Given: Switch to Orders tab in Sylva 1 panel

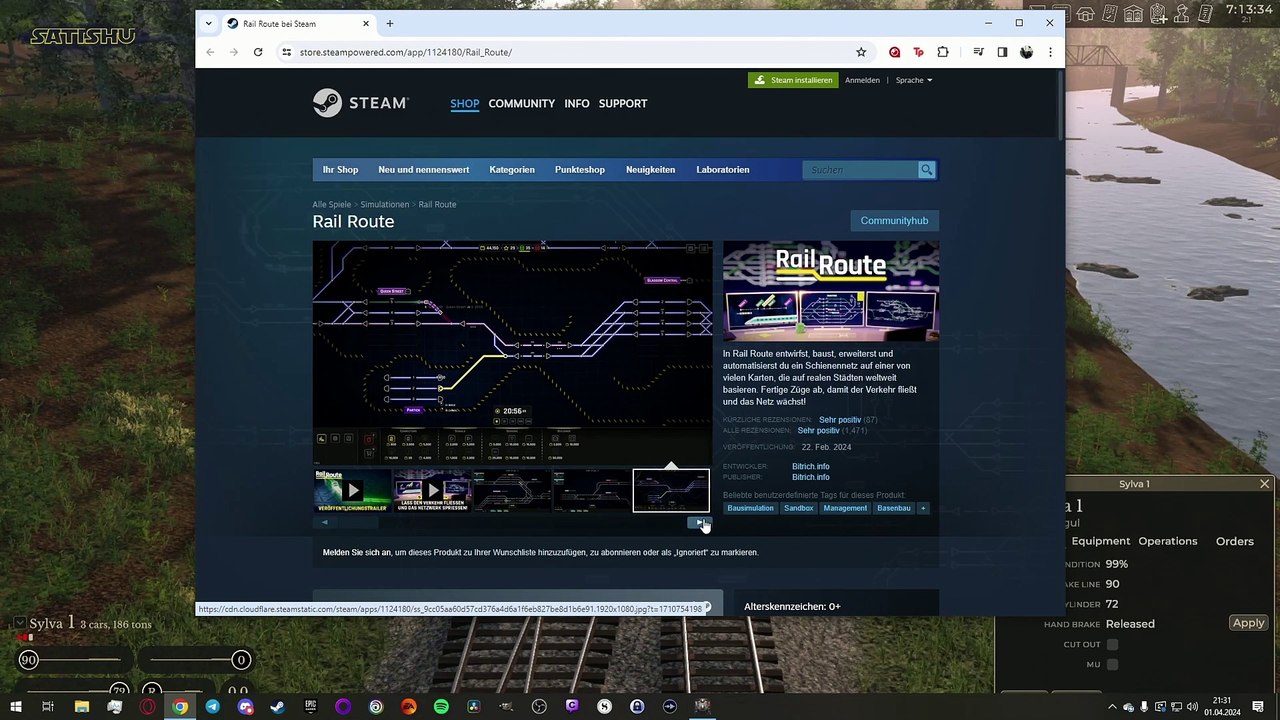Looking at the screenshot, I should (1235, 541).
